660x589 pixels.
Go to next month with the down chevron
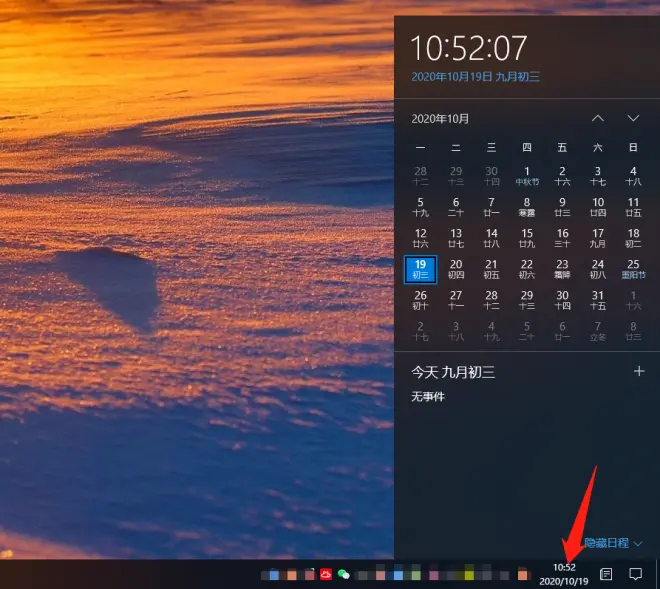(633, 118)
